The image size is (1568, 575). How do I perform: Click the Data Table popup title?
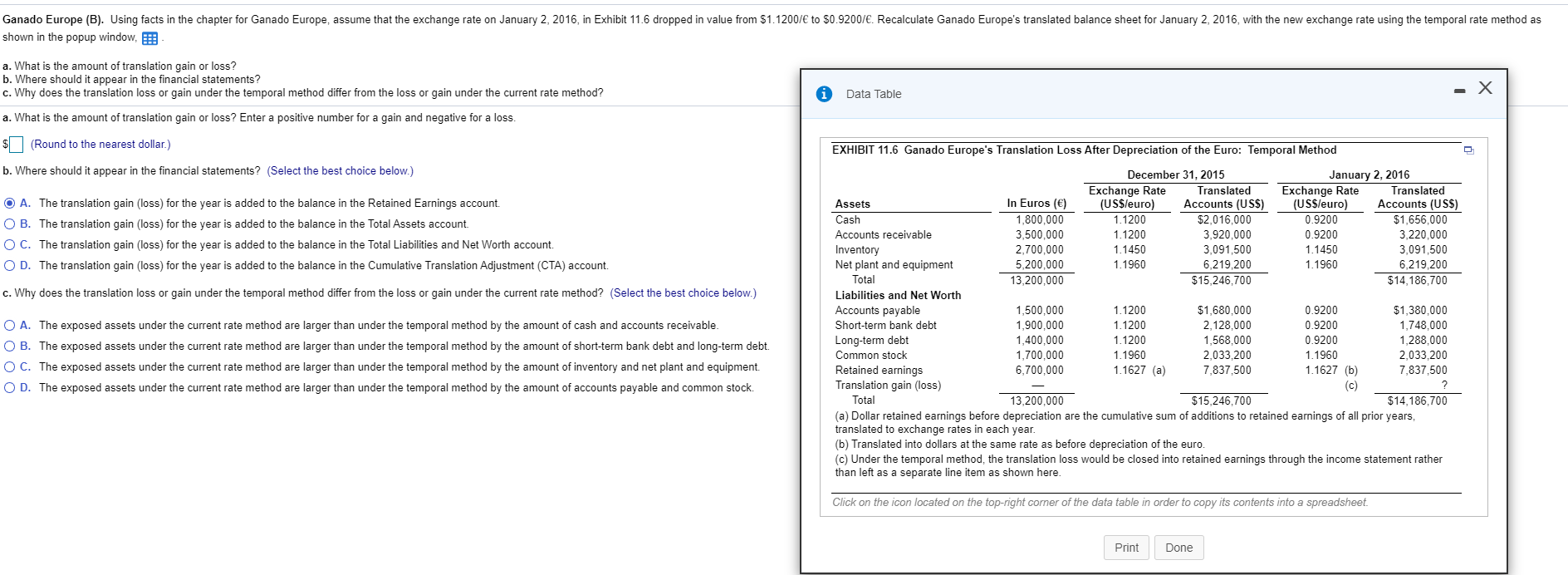874,94
